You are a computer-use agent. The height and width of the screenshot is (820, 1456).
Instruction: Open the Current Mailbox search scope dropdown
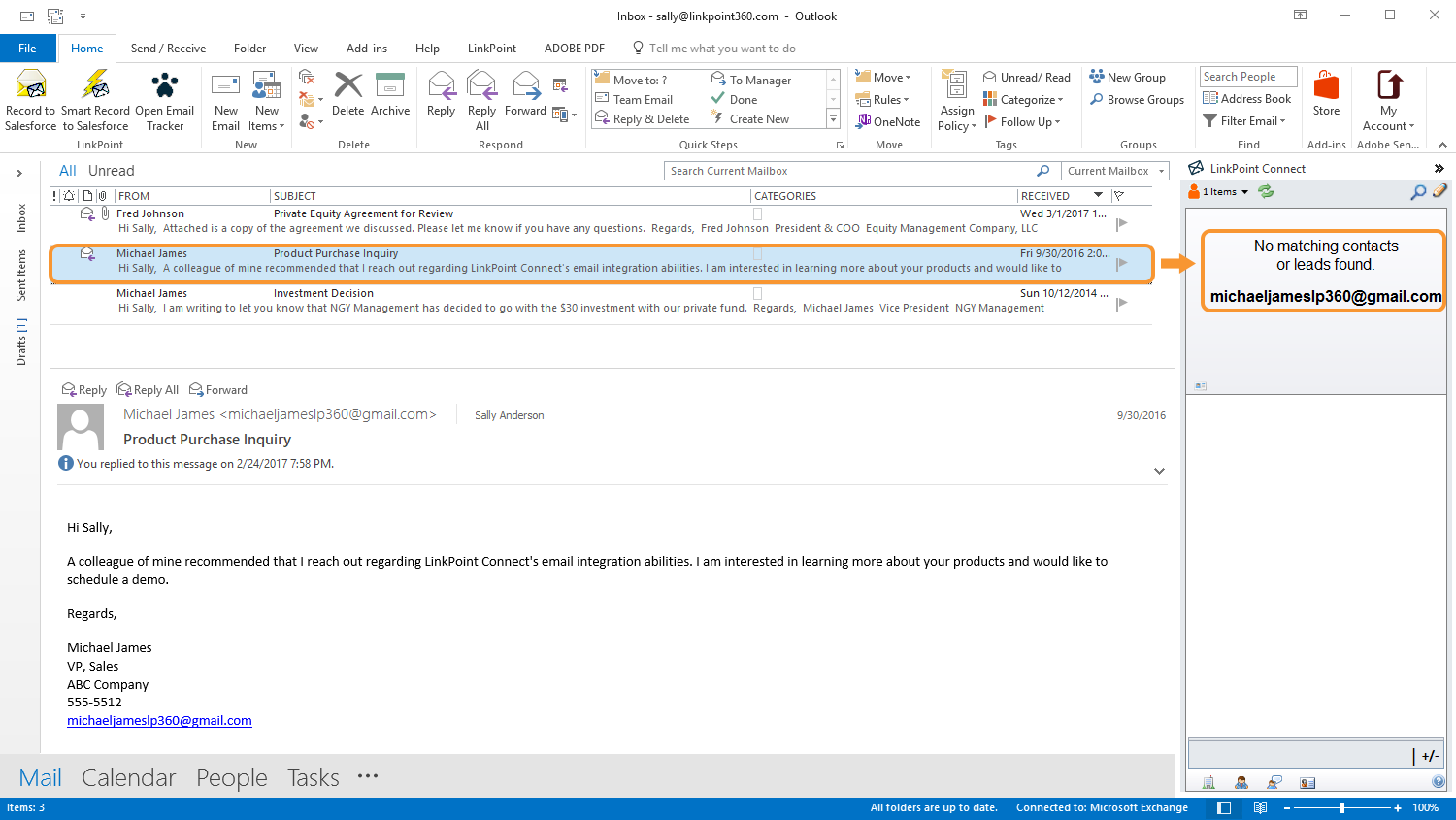coord(1115,171)
